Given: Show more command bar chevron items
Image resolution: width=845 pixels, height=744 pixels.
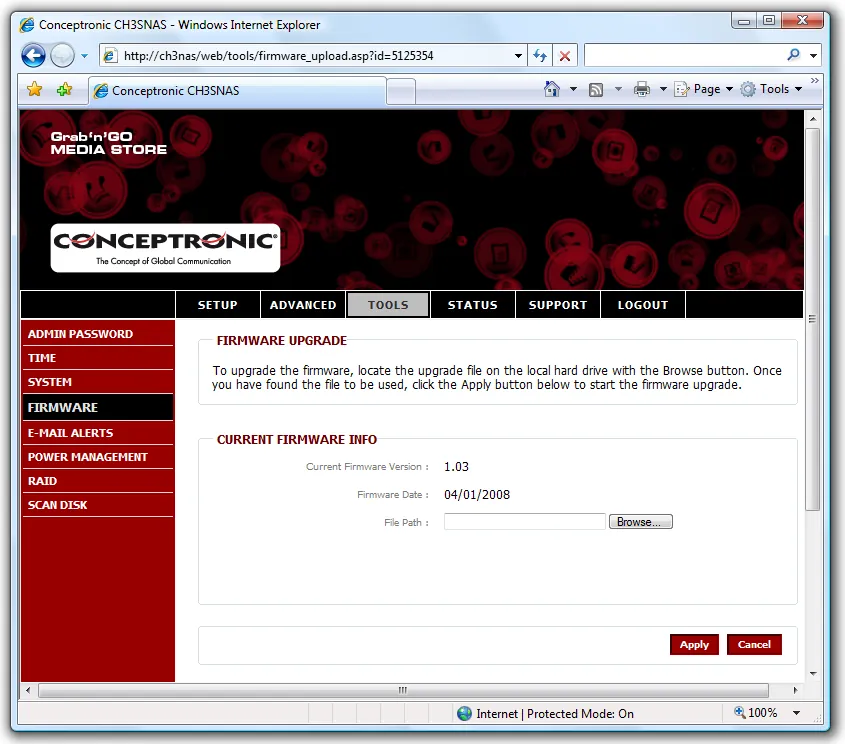Looking at the screenshot, I should click(815, 80).
